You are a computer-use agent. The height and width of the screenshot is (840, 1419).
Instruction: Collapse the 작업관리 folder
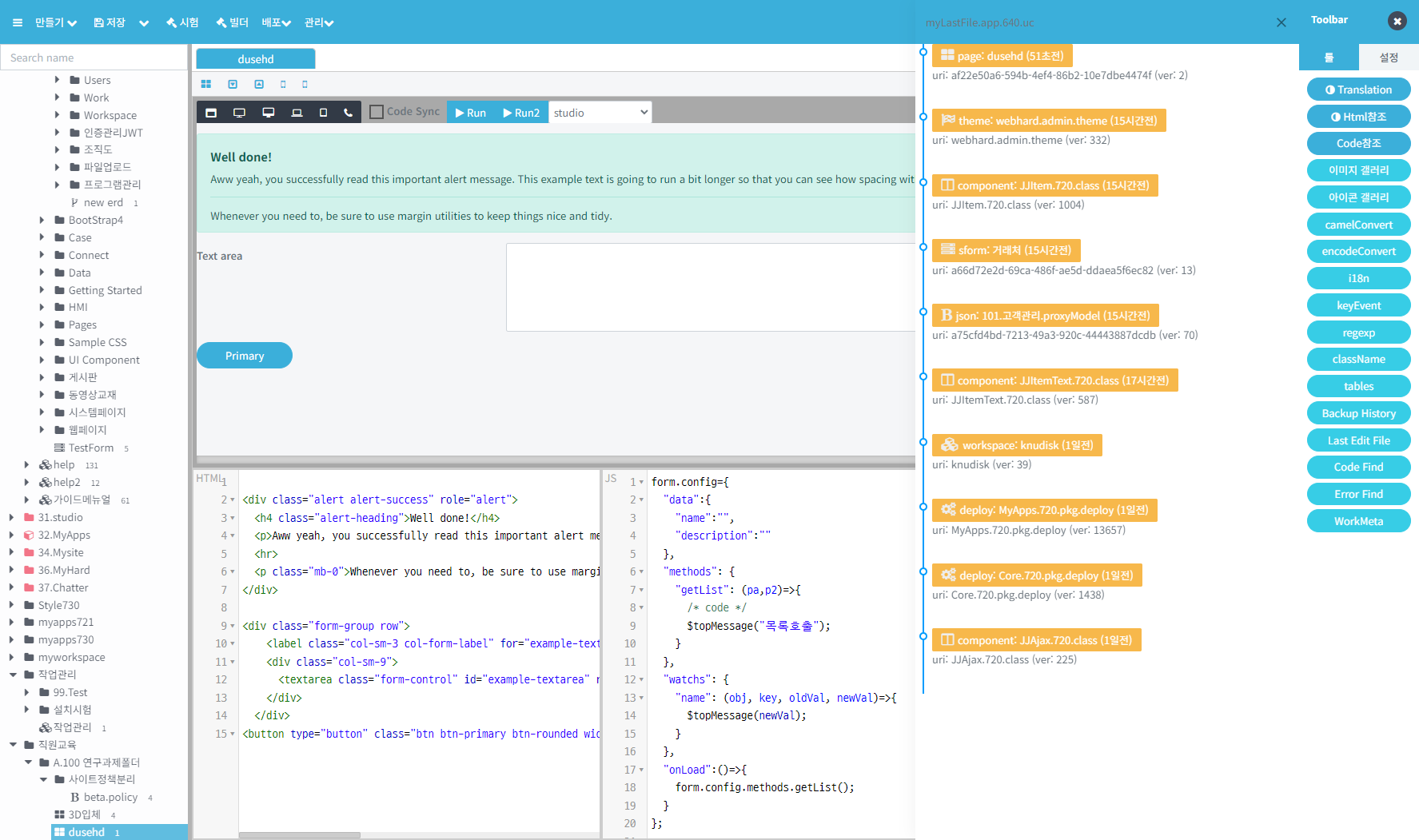coord(13,675)
